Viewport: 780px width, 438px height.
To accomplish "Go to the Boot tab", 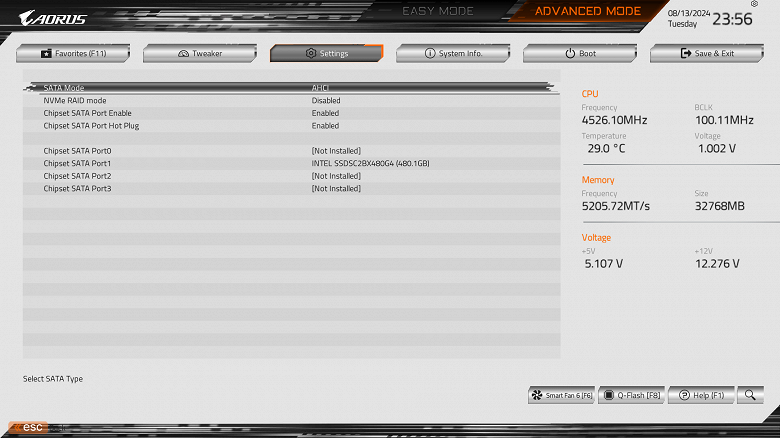I will click(580, 53).
